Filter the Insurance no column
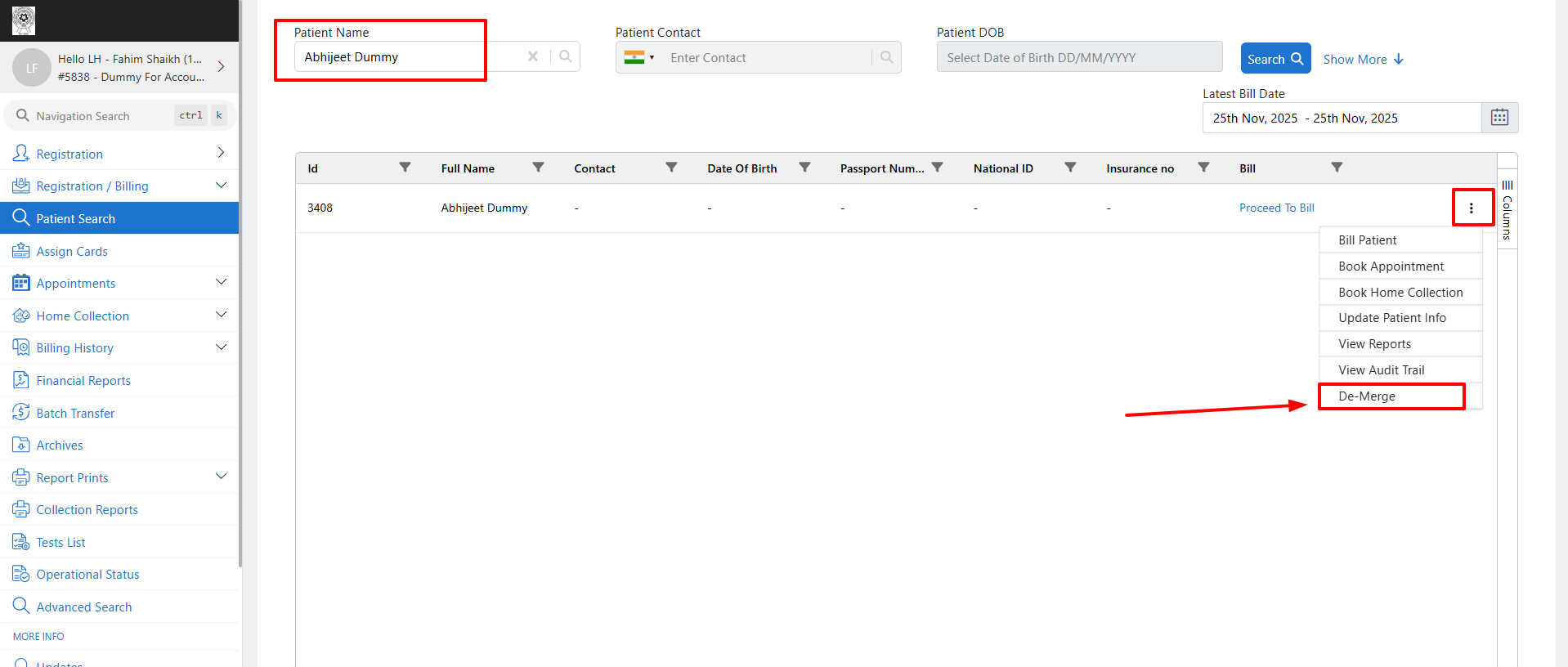 click(x=1203, y=168)
